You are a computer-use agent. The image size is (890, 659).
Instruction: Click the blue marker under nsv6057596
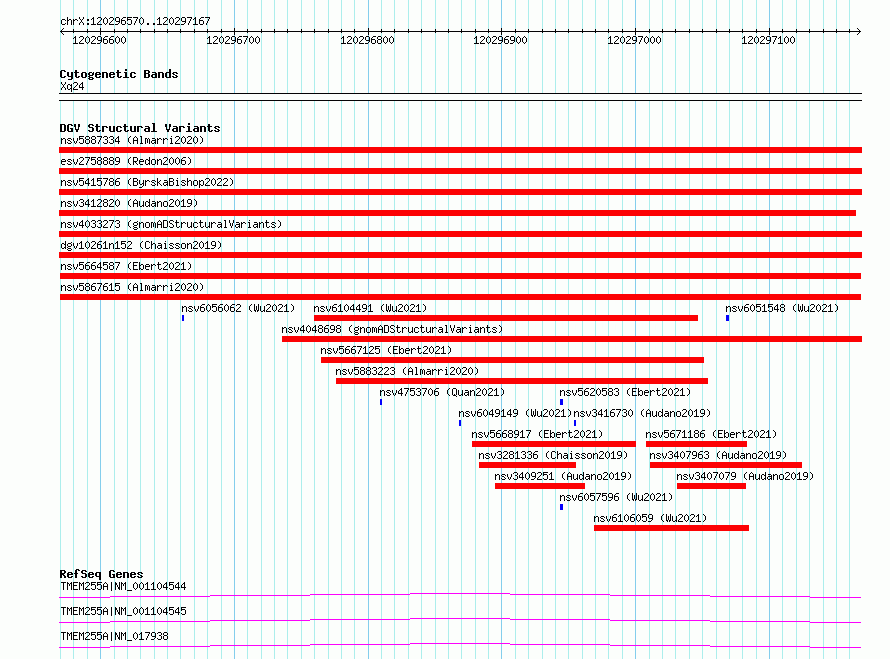[561, 507]
